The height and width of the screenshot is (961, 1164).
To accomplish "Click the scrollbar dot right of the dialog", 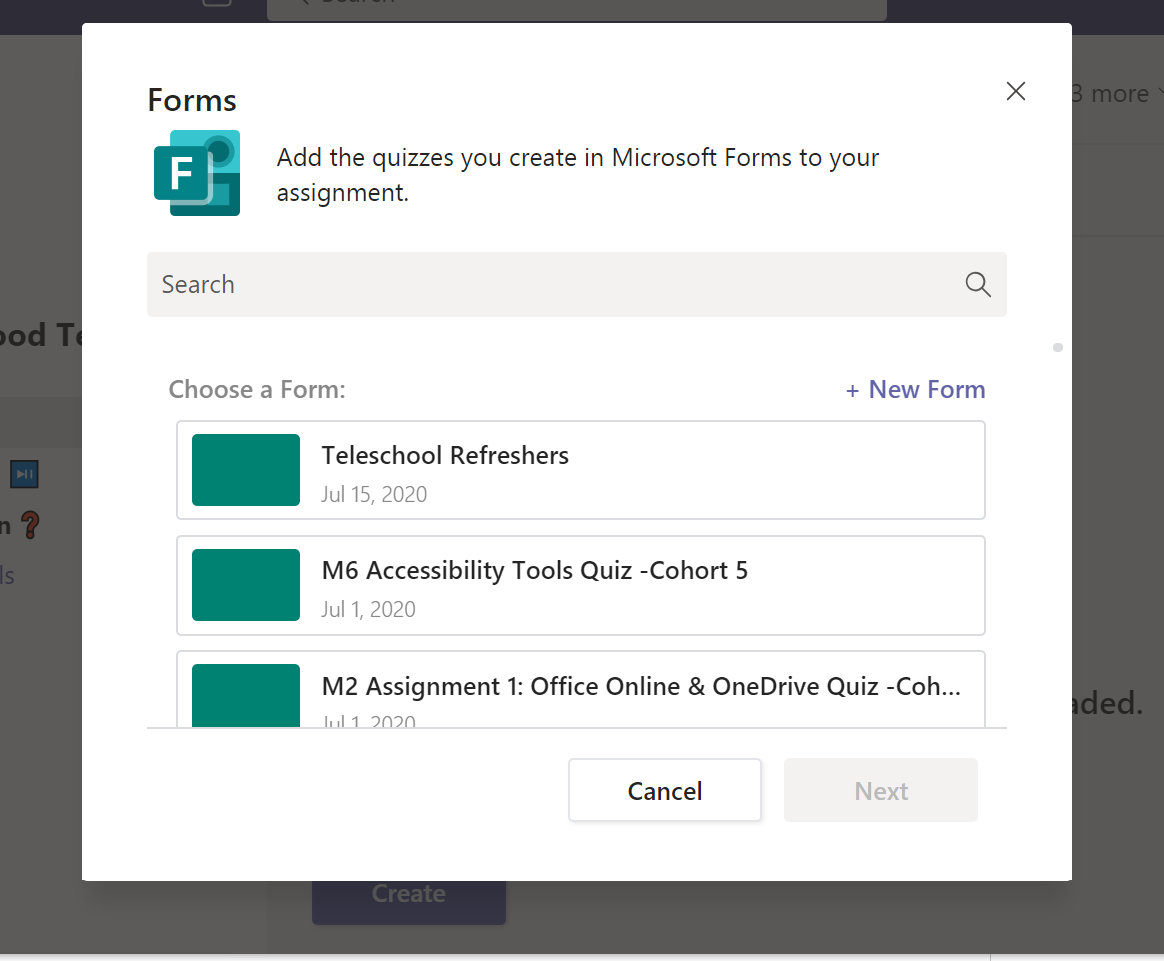I will (x=1058, y=348).
